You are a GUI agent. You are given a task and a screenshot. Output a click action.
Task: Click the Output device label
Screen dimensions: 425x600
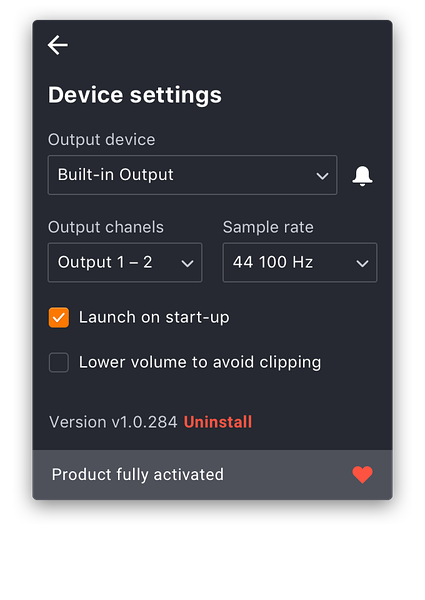pos(101,140)
